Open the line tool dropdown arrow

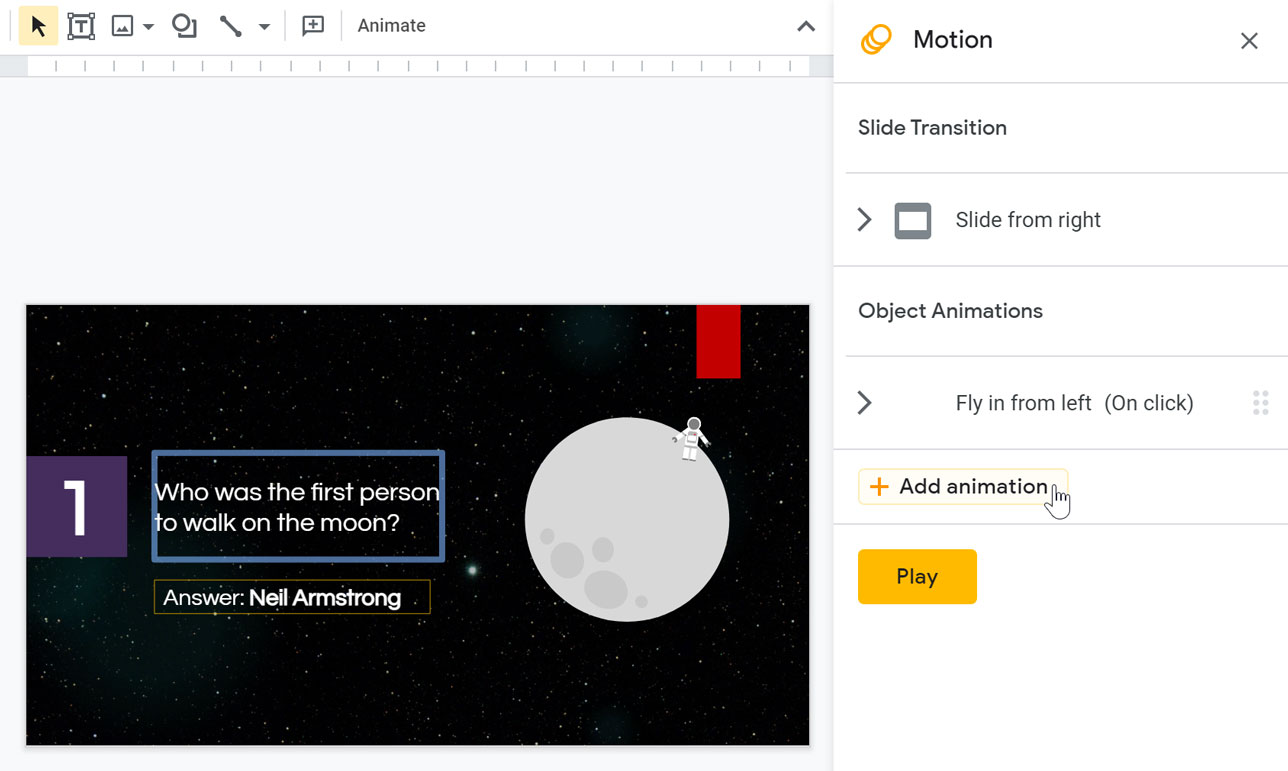tap(263, 27)
